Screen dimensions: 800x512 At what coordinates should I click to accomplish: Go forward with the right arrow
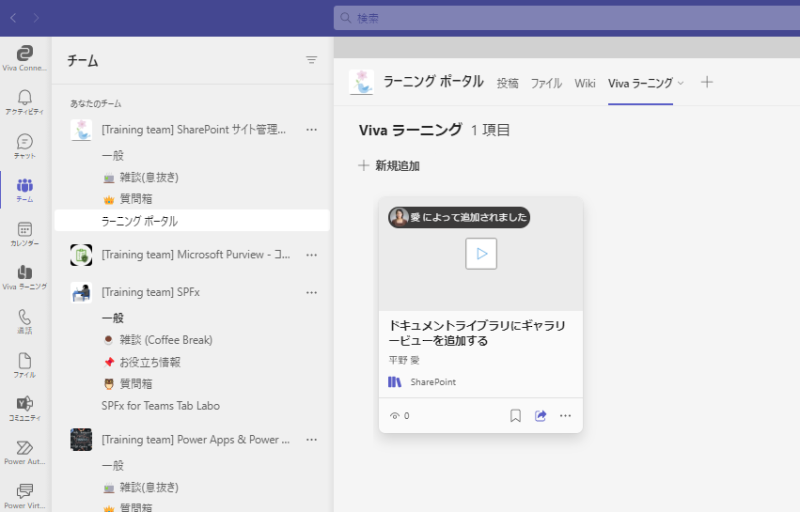click(36, 18)
